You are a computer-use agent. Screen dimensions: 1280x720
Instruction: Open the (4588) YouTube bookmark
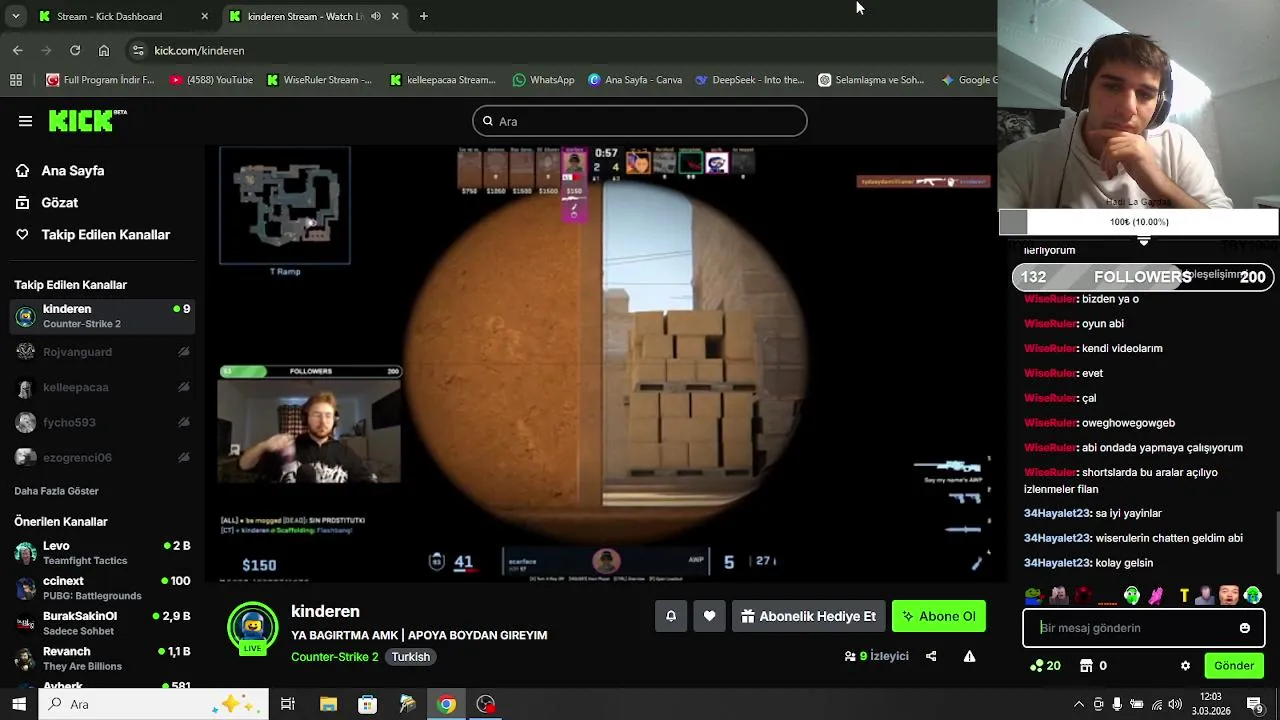pos(211,80)
